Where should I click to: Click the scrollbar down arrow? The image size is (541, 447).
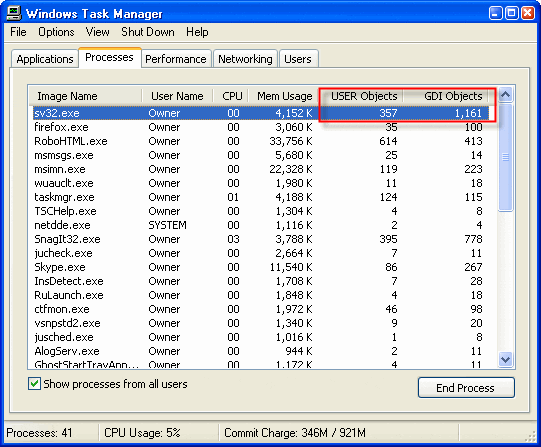tap(505, 360)
